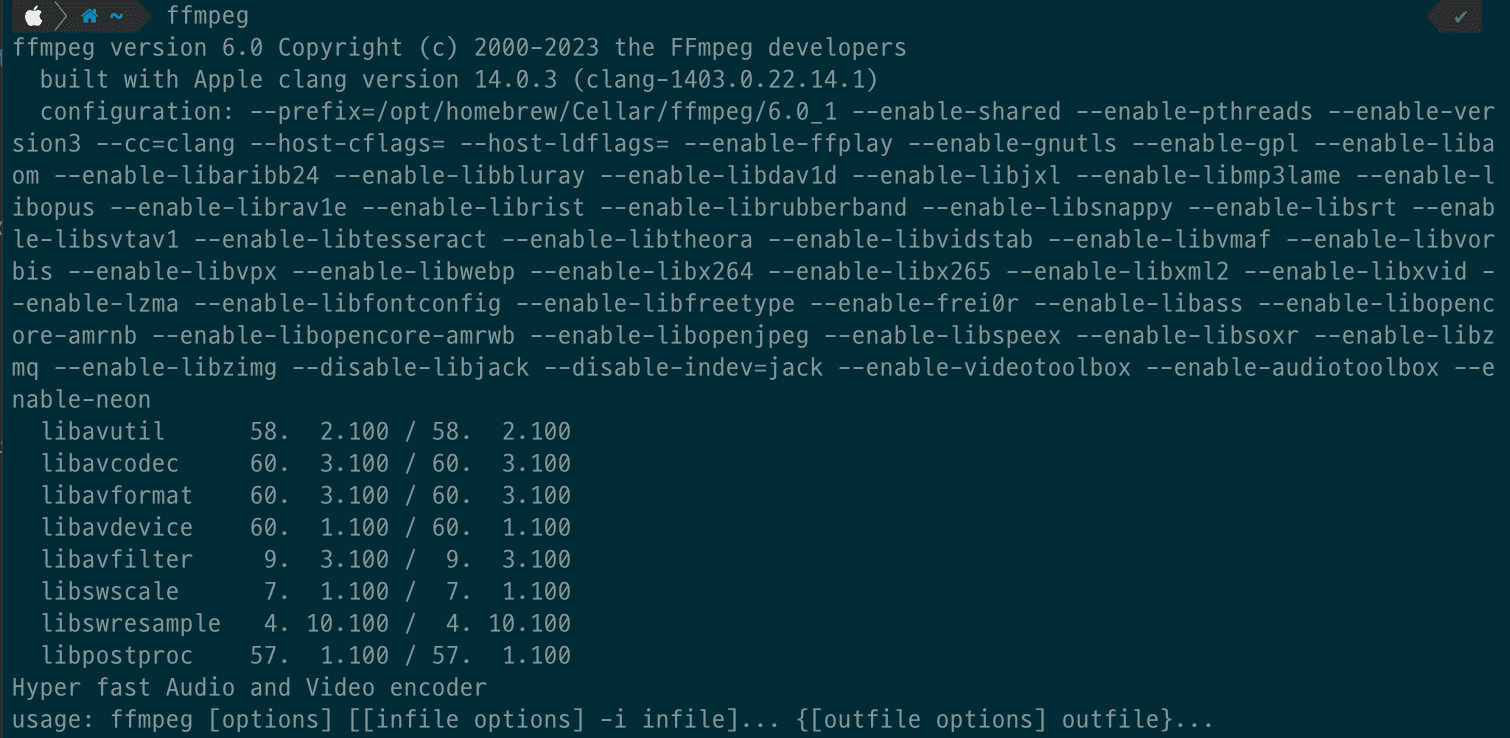Click the libavdevice library name
Image resolution: width=1510 pixels, height=738 pixels.
tap(117, 528)
